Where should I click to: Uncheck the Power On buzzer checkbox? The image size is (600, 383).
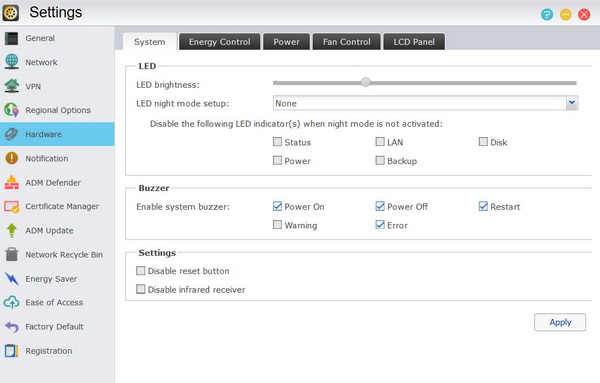coord(277,206)
